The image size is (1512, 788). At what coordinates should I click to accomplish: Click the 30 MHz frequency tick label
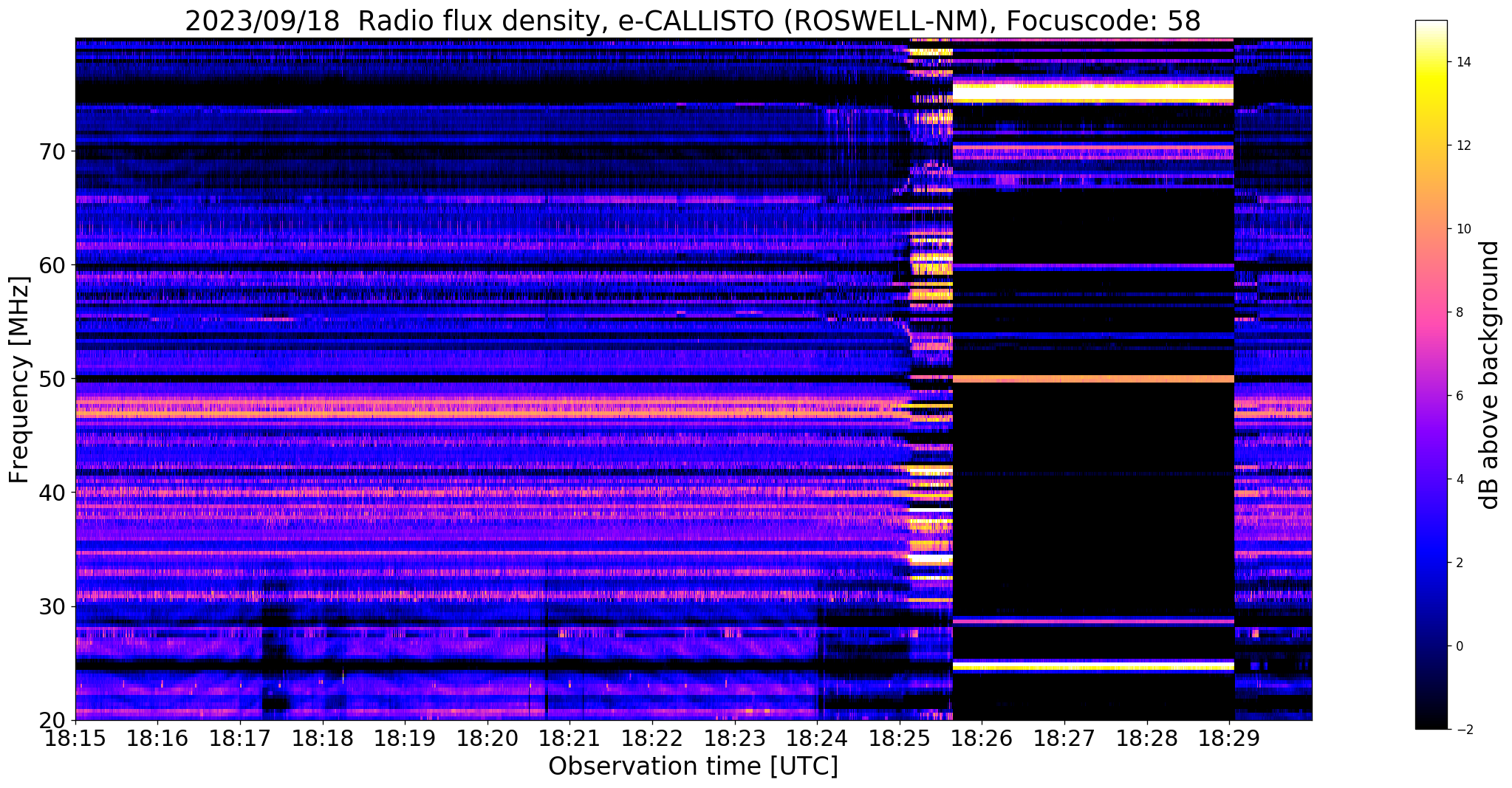coord(53,606)
